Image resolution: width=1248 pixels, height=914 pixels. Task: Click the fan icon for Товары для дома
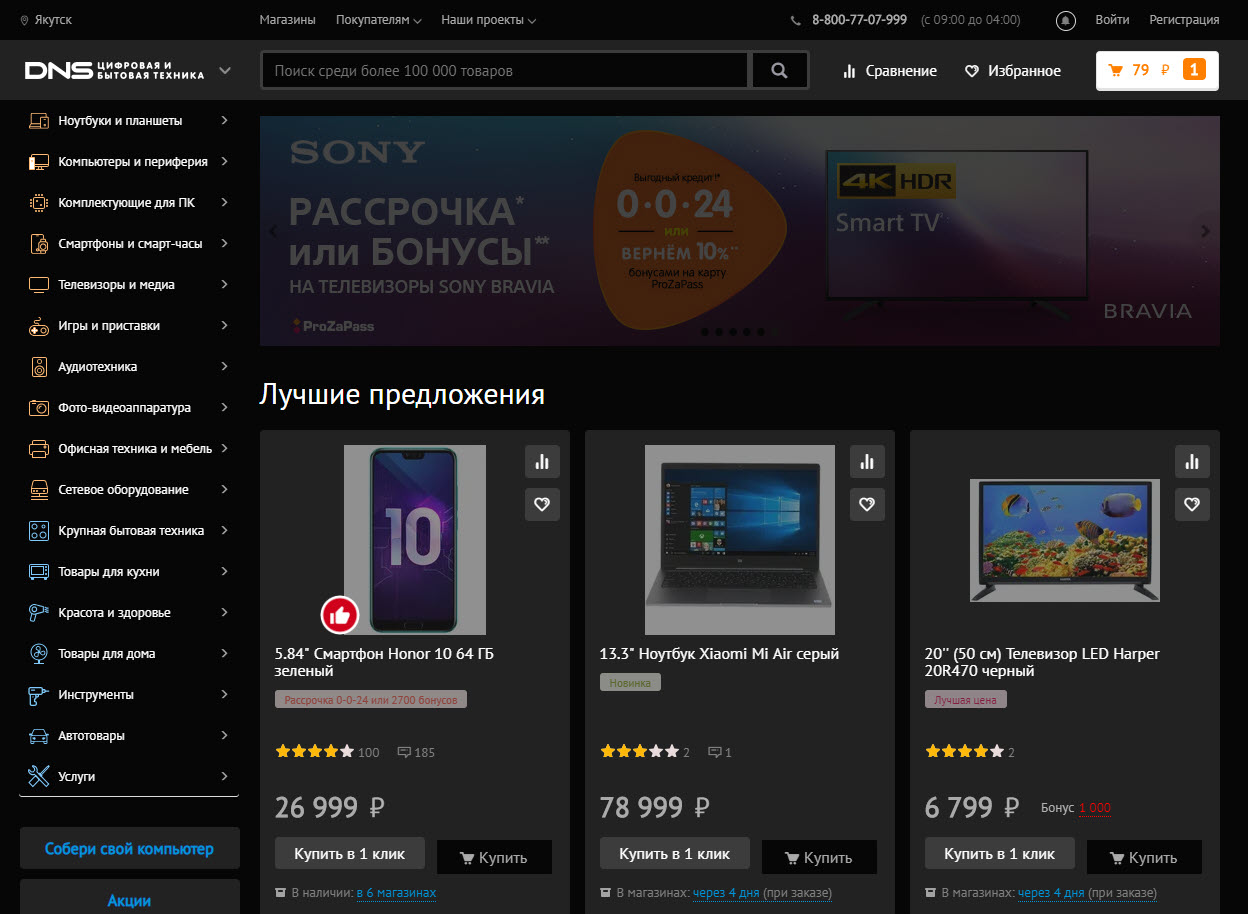(x=39, y=654)
